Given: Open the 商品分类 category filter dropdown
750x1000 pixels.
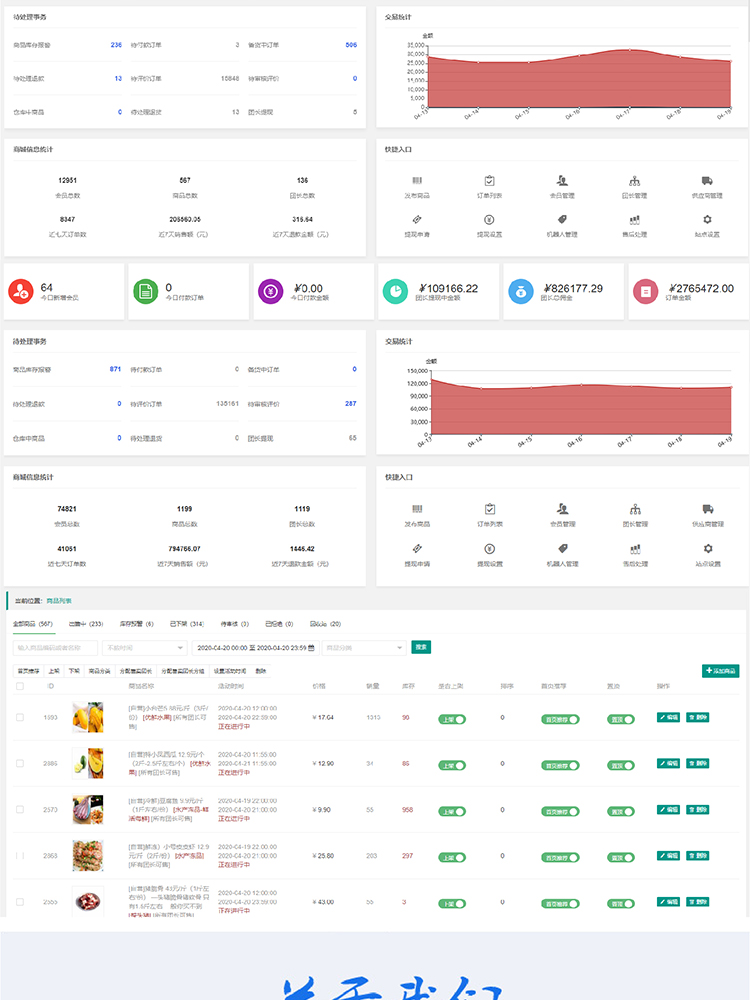Looking at the screenshot, I should tap(364, 648).
